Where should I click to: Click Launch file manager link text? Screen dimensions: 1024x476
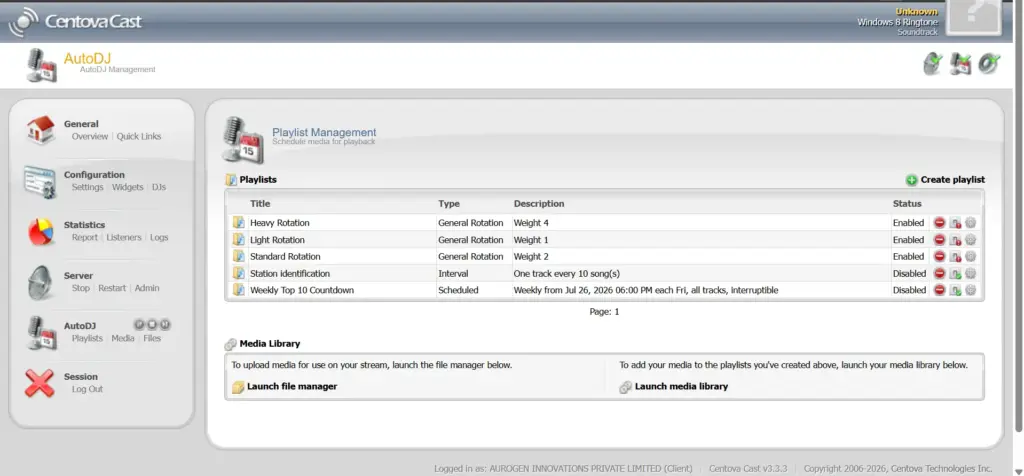click(x=292, y=387)
